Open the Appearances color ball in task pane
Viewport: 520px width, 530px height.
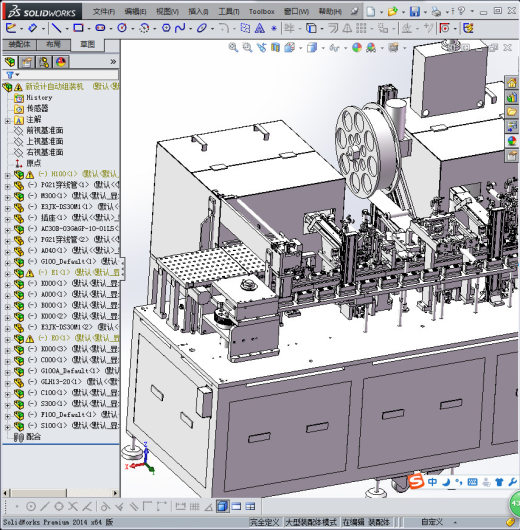(x=512, y=141)
